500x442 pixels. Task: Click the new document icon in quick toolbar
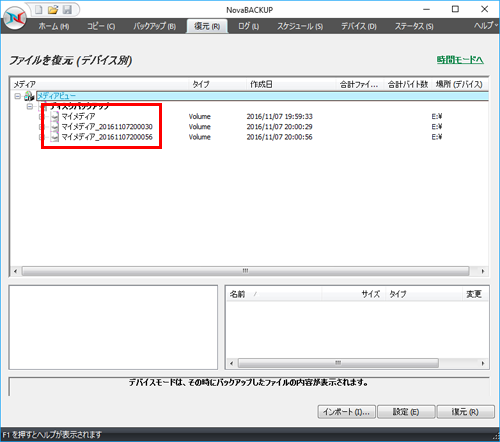(39, 10)
